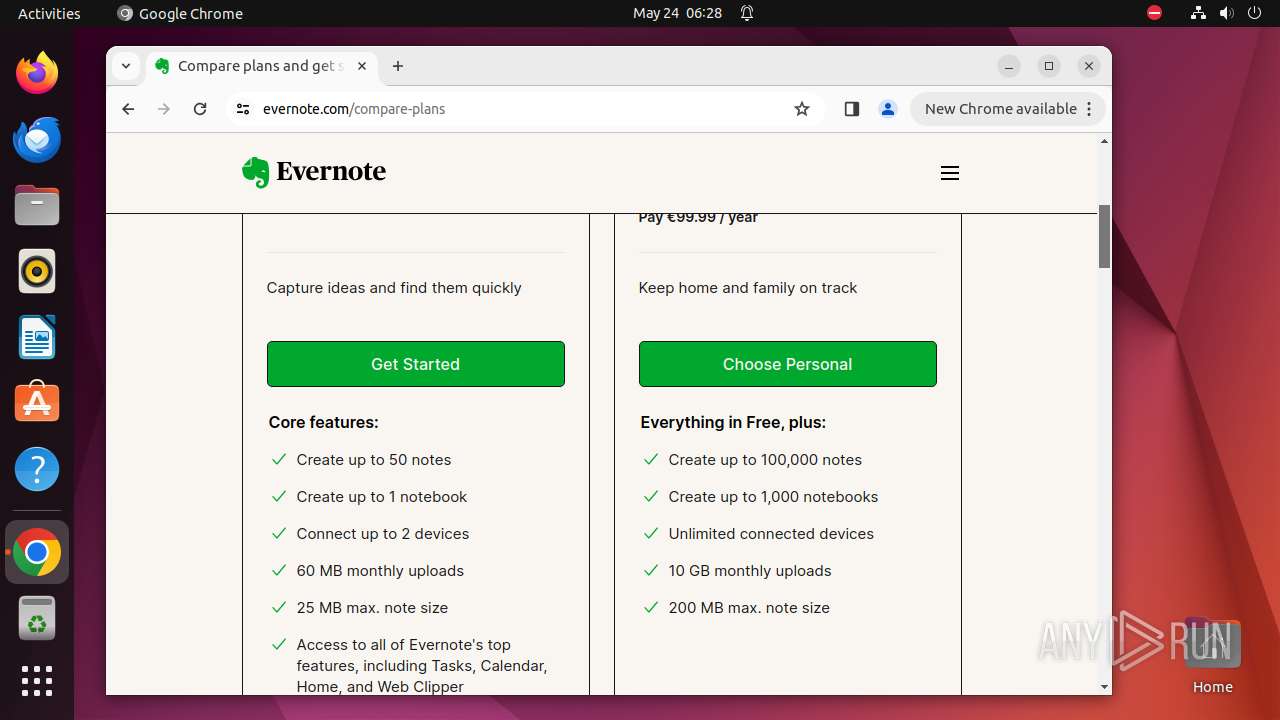Launch Thunderbird mail from the dock
This screenshot has width=1280, height=720.
[x=37, y=139]
